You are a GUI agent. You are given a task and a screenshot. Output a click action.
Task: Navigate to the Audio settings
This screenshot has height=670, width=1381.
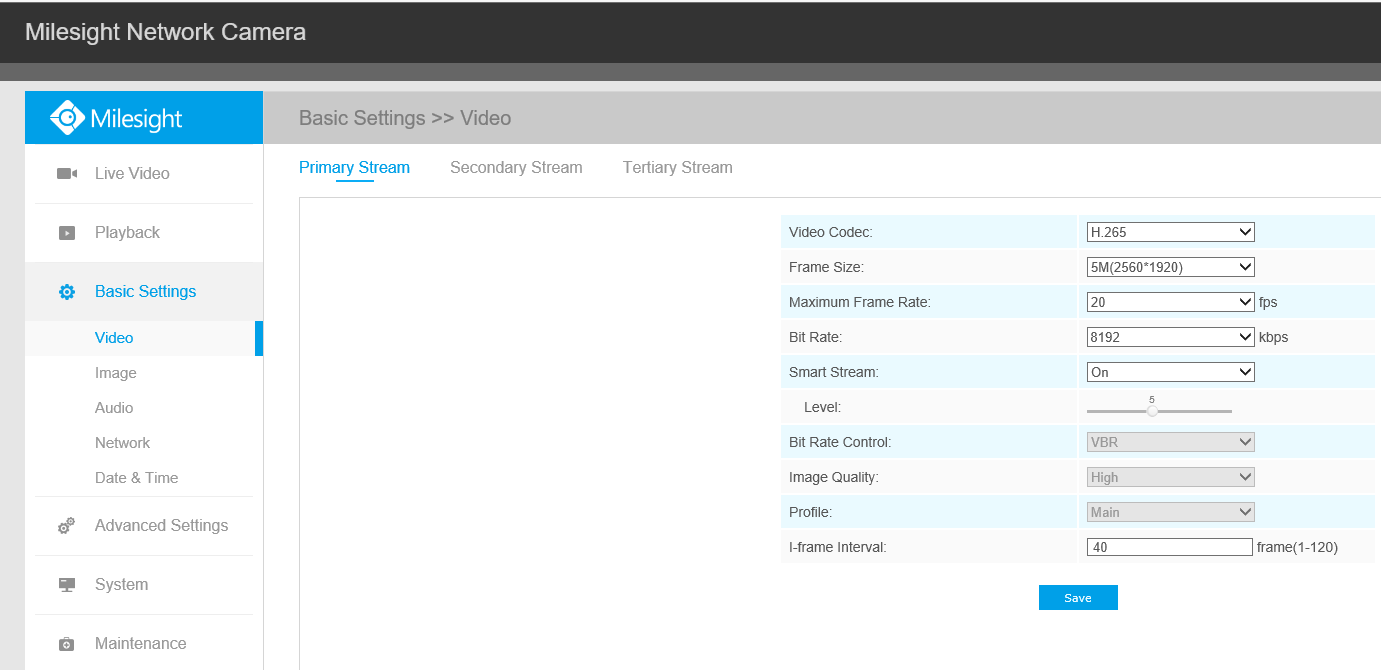point(114,407)
